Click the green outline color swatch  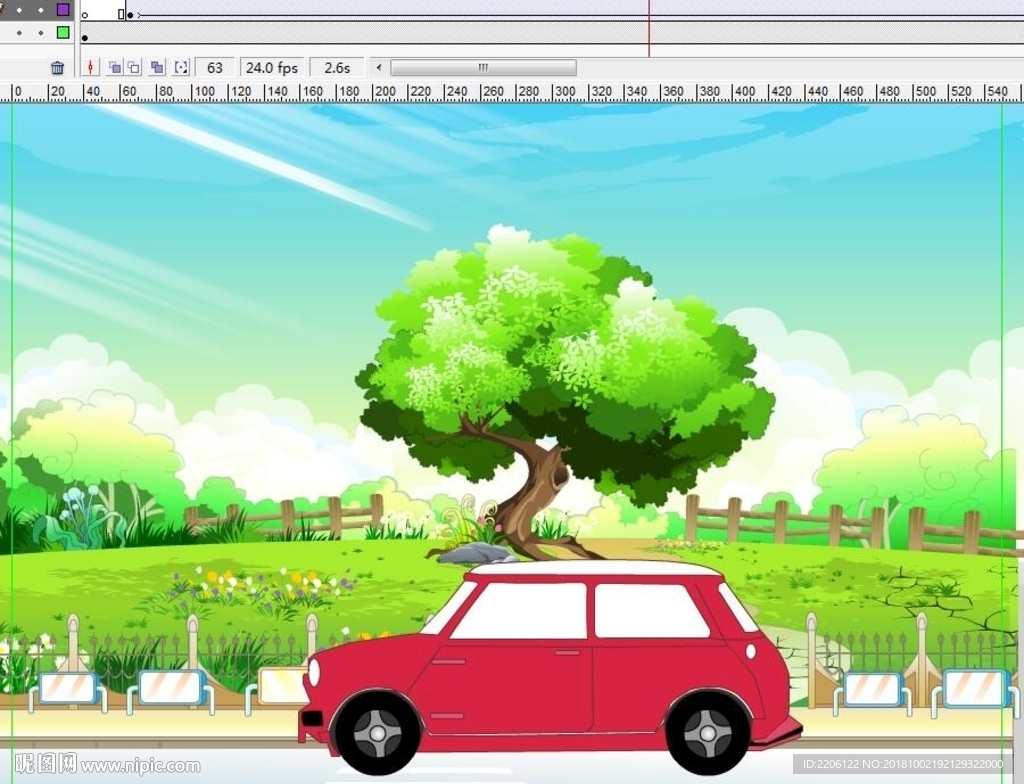(x=63, y=33)
